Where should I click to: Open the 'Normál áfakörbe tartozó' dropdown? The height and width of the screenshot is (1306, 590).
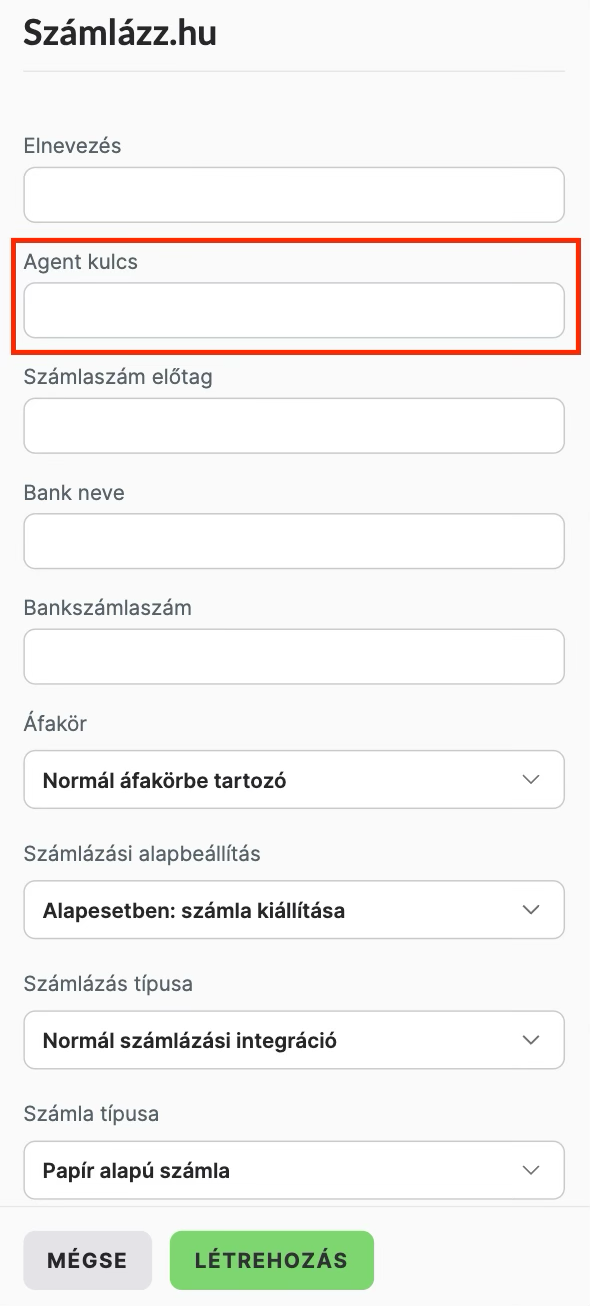pyautogui.click(x=294, y=780)
